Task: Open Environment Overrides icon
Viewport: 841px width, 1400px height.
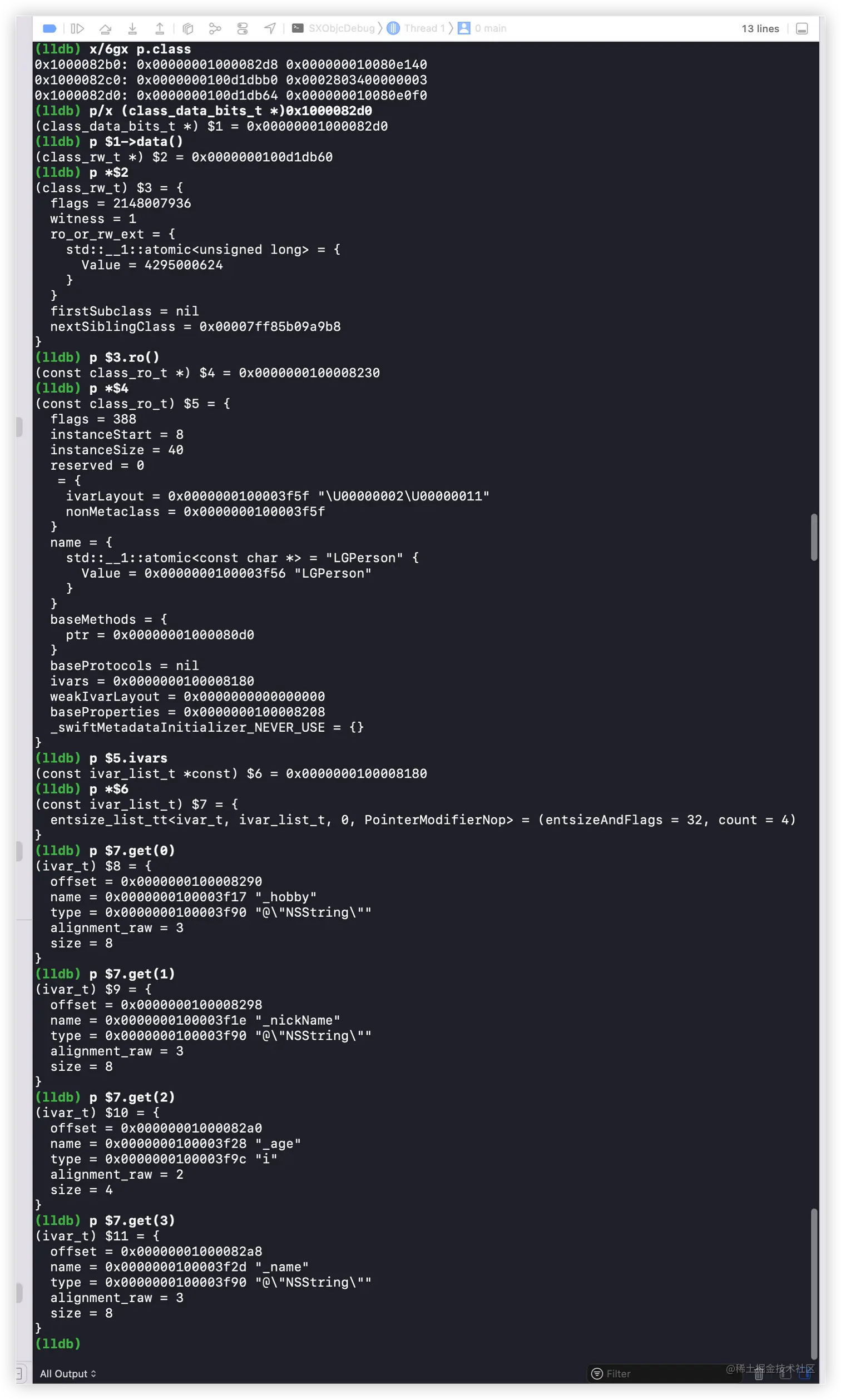Action: (x=243, y=28)
